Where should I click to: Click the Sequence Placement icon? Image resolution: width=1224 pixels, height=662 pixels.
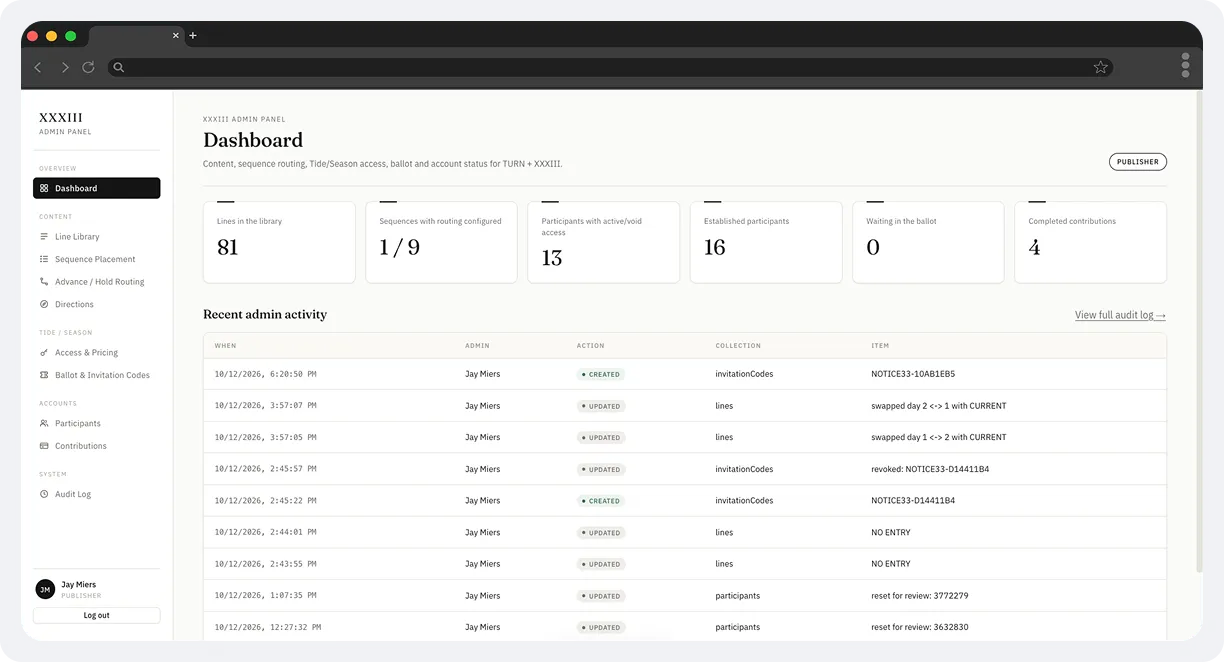click(x=44, y=259)
